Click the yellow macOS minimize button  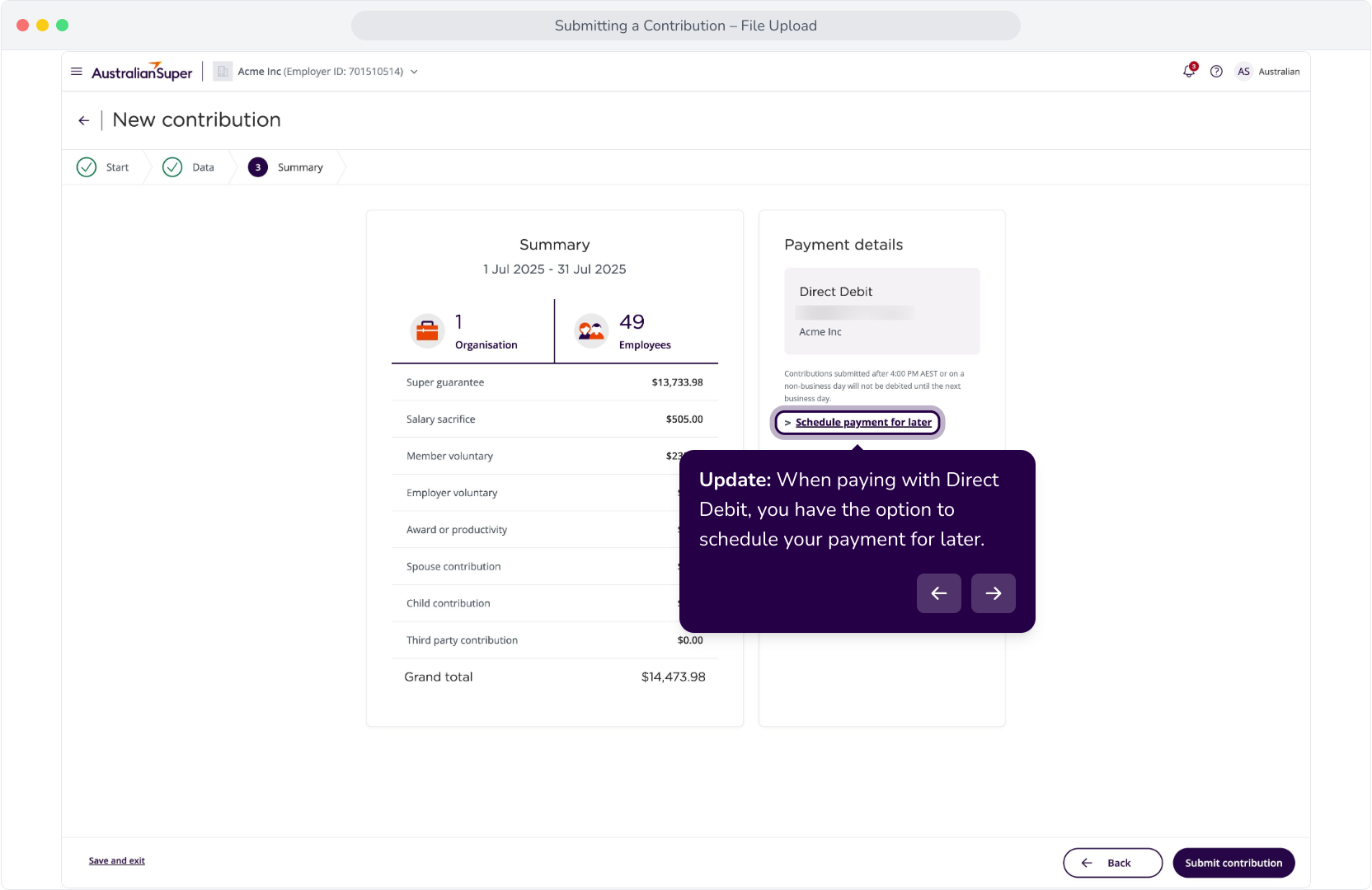[x=42, y=26]
